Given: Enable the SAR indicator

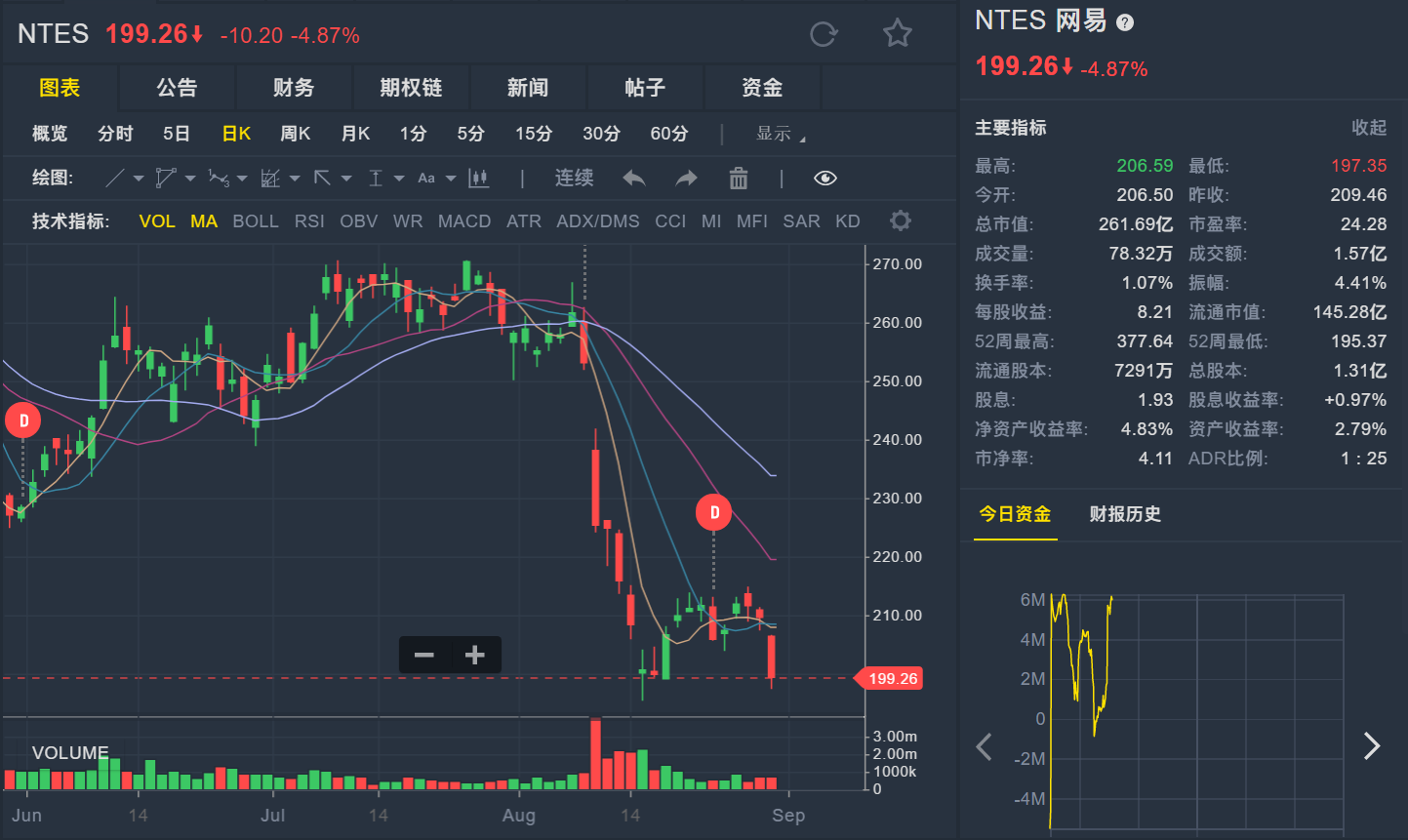Looking at the screenshot, I should tap(801, 221).
